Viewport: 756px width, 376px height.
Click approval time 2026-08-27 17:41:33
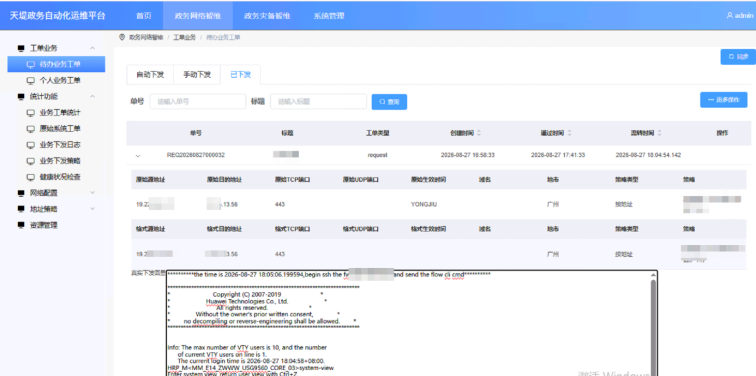(x=558, y=155)
